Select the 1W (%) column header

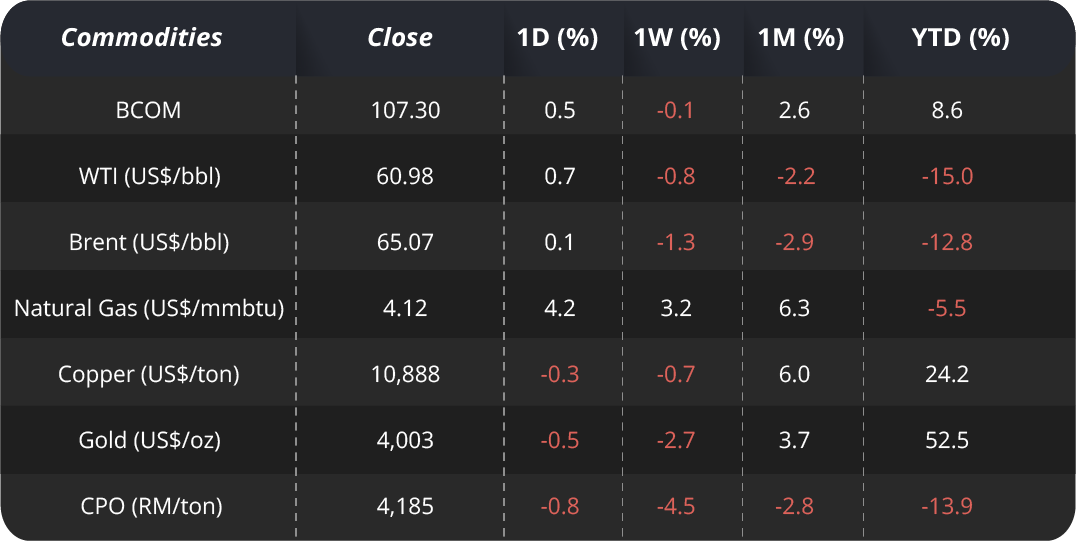coord(677,38)
